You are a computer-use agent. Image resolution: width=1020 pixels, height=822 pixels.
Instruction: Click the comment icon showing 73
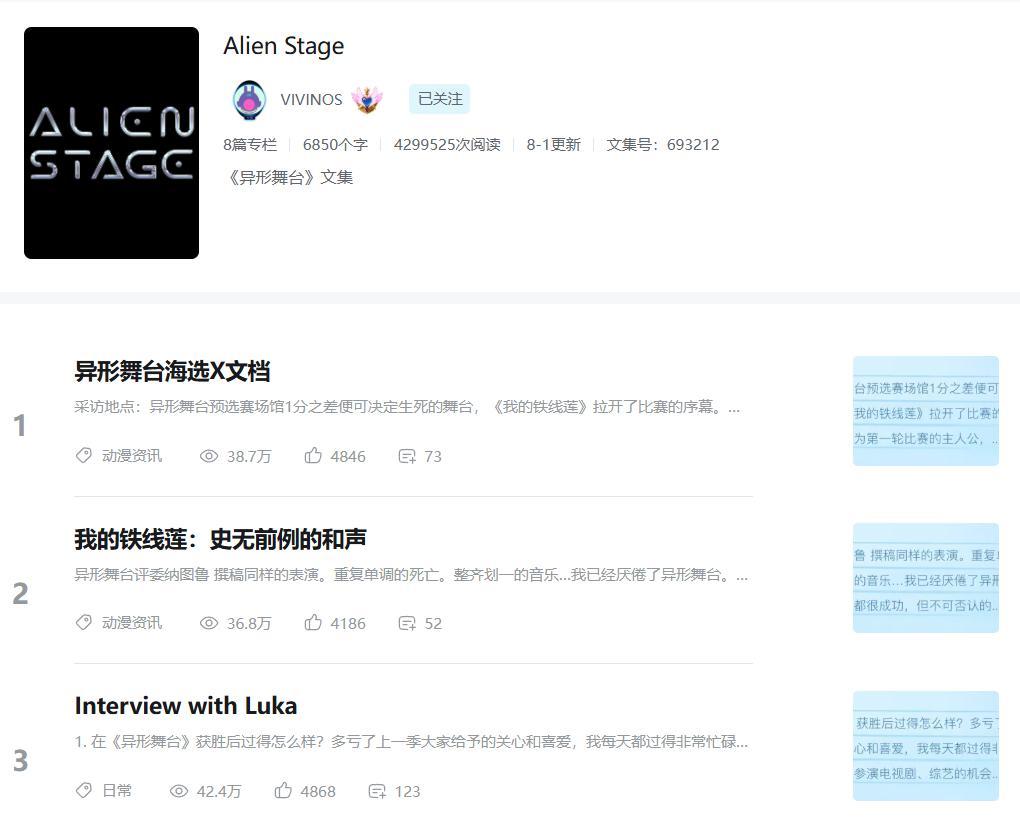(x=406, y=456)
